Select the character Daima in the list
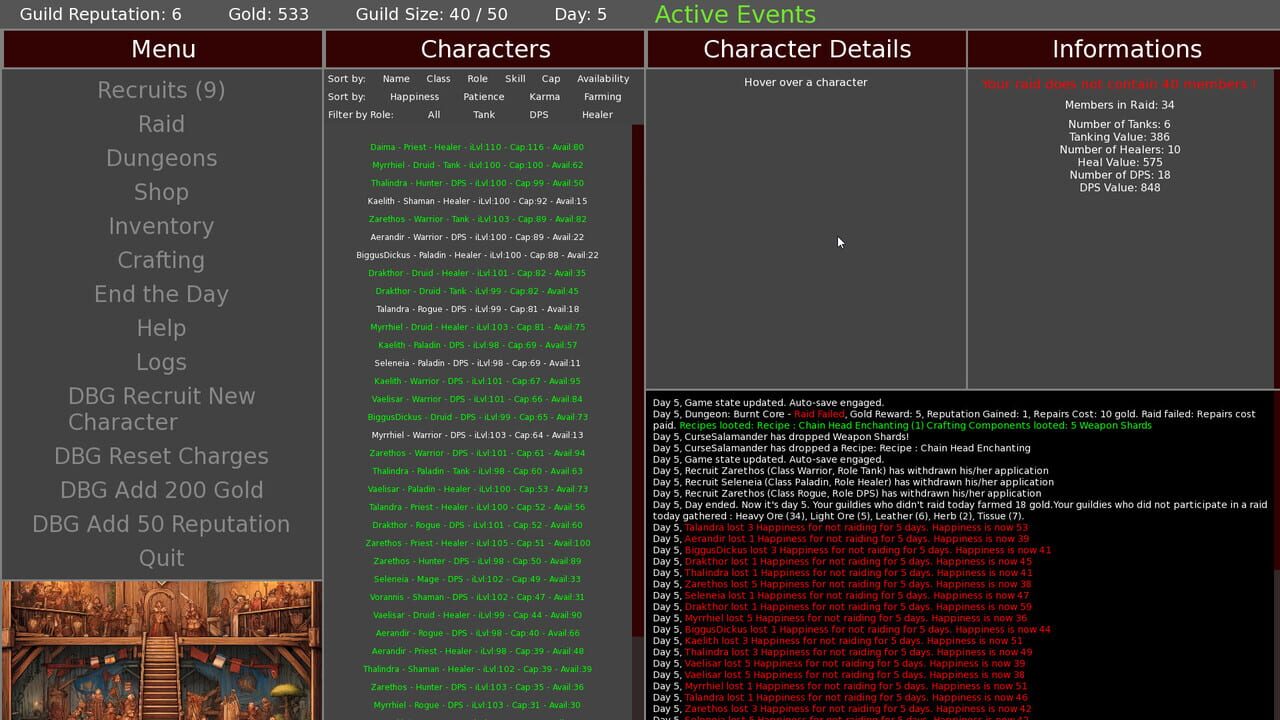This screenshot has height=720, width=1280. click(485, 147)
